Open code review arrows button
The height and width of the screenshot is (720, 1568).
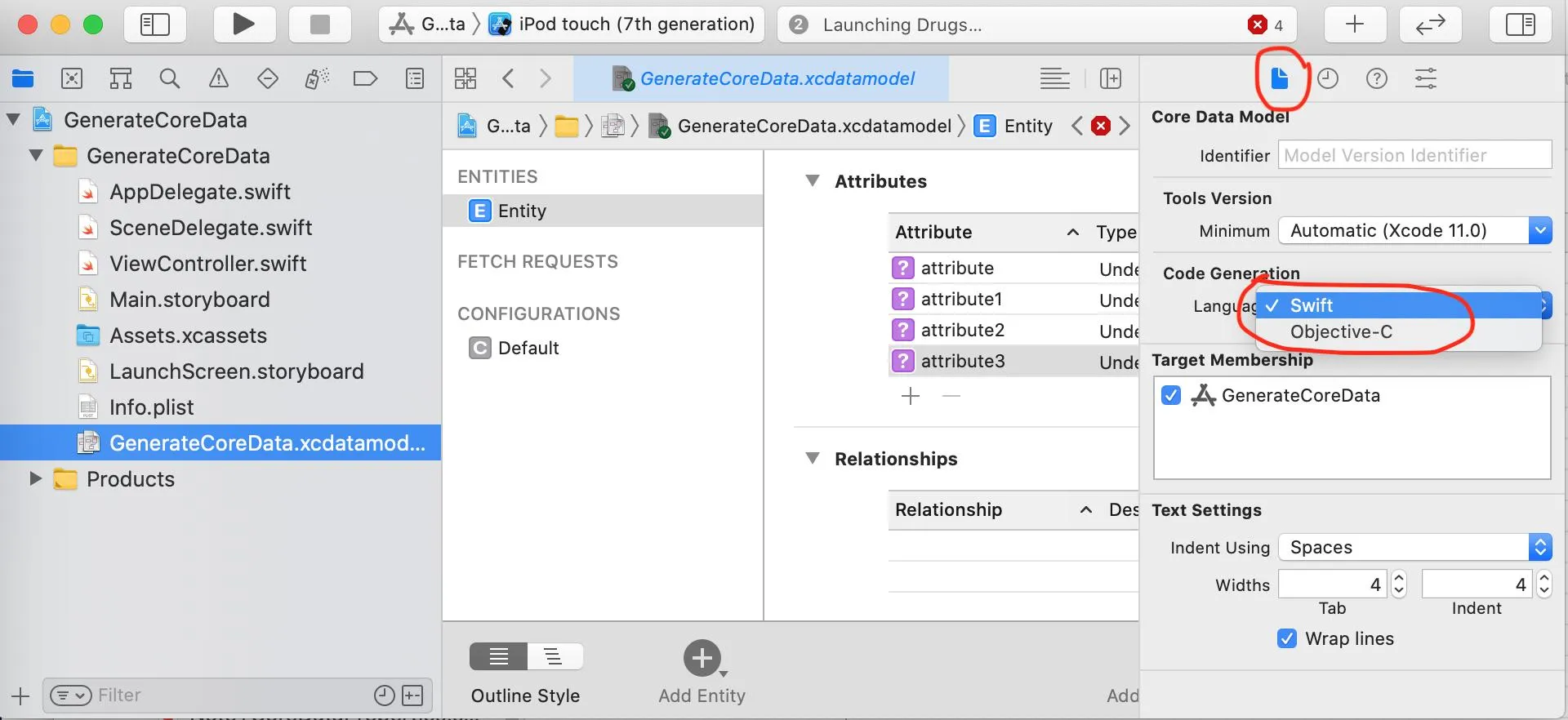click(1430, 24)
